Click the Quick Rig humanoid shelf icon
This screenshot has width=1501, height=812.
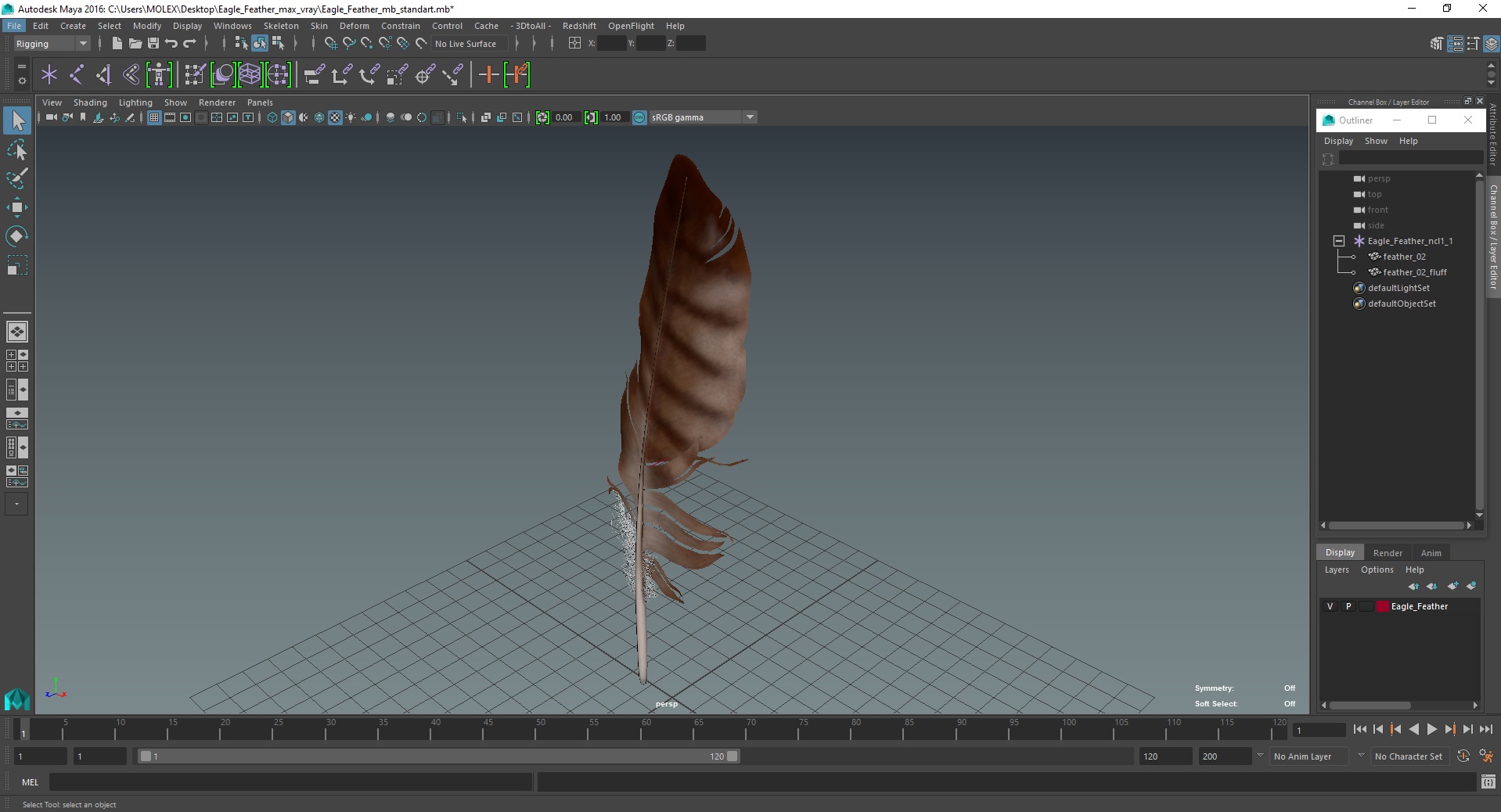click(159, 75)
